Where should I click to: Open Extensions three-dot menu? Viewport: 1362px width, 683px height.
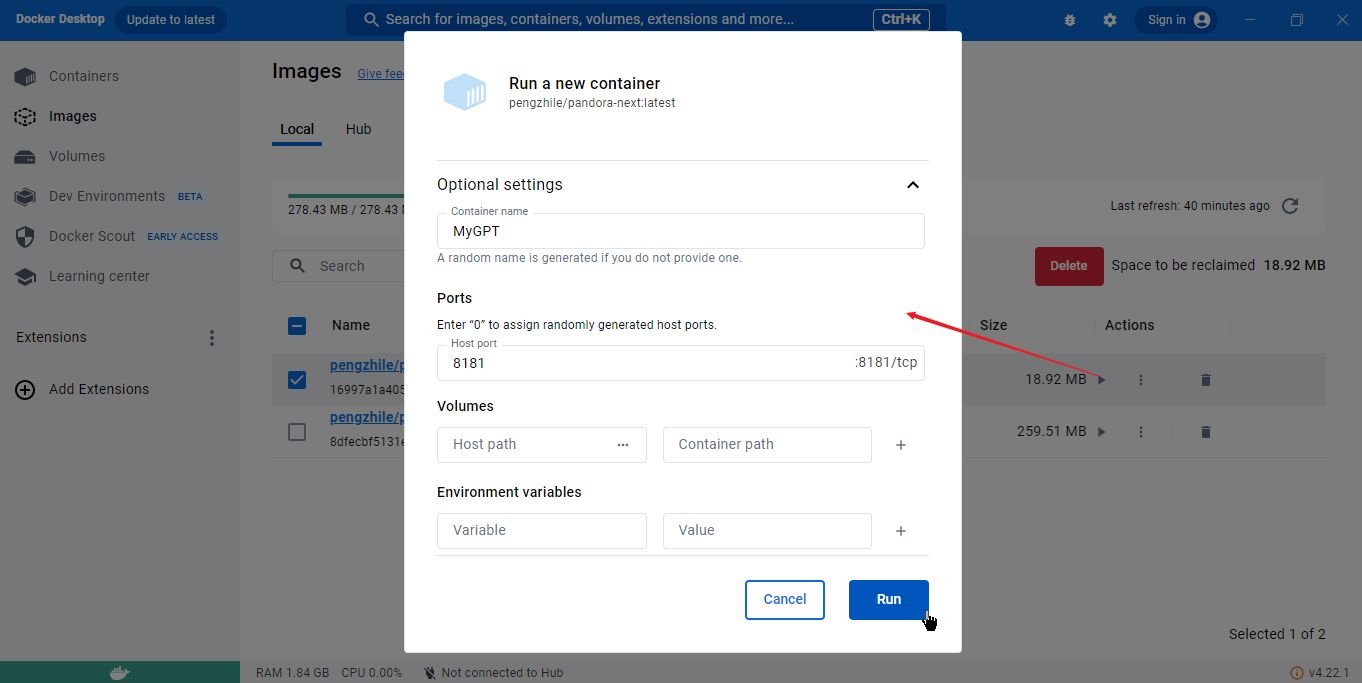(x=211, y=338)
